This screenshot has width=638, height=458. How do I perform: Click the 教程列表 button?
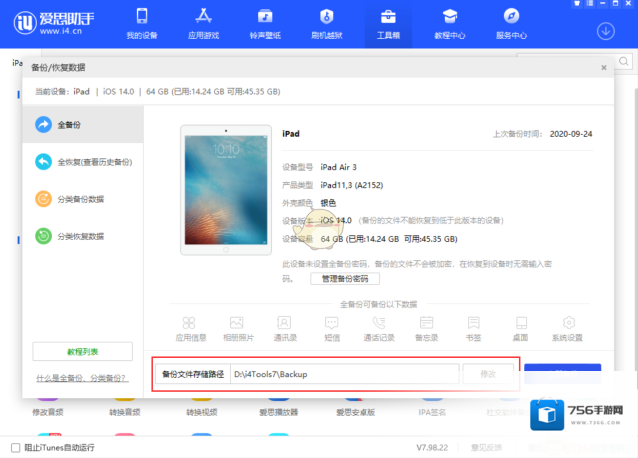[x=83, y=351]
